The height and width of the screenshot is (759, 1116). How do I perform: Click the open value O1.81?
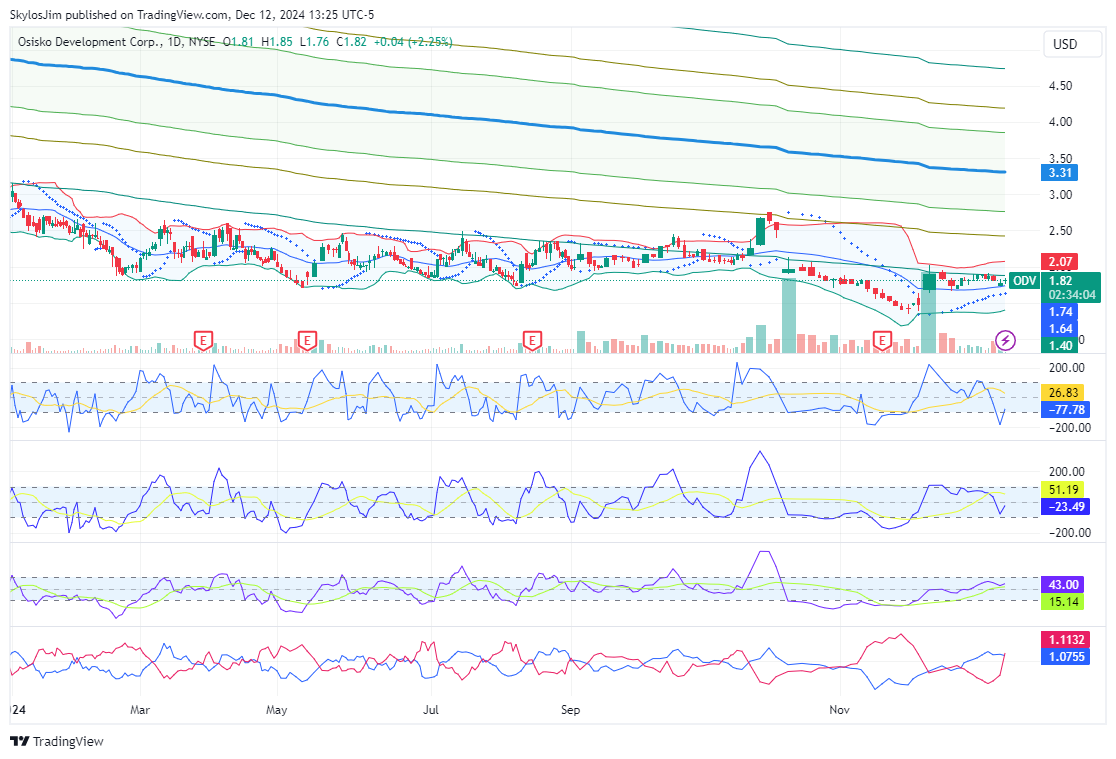pos(238,42)
